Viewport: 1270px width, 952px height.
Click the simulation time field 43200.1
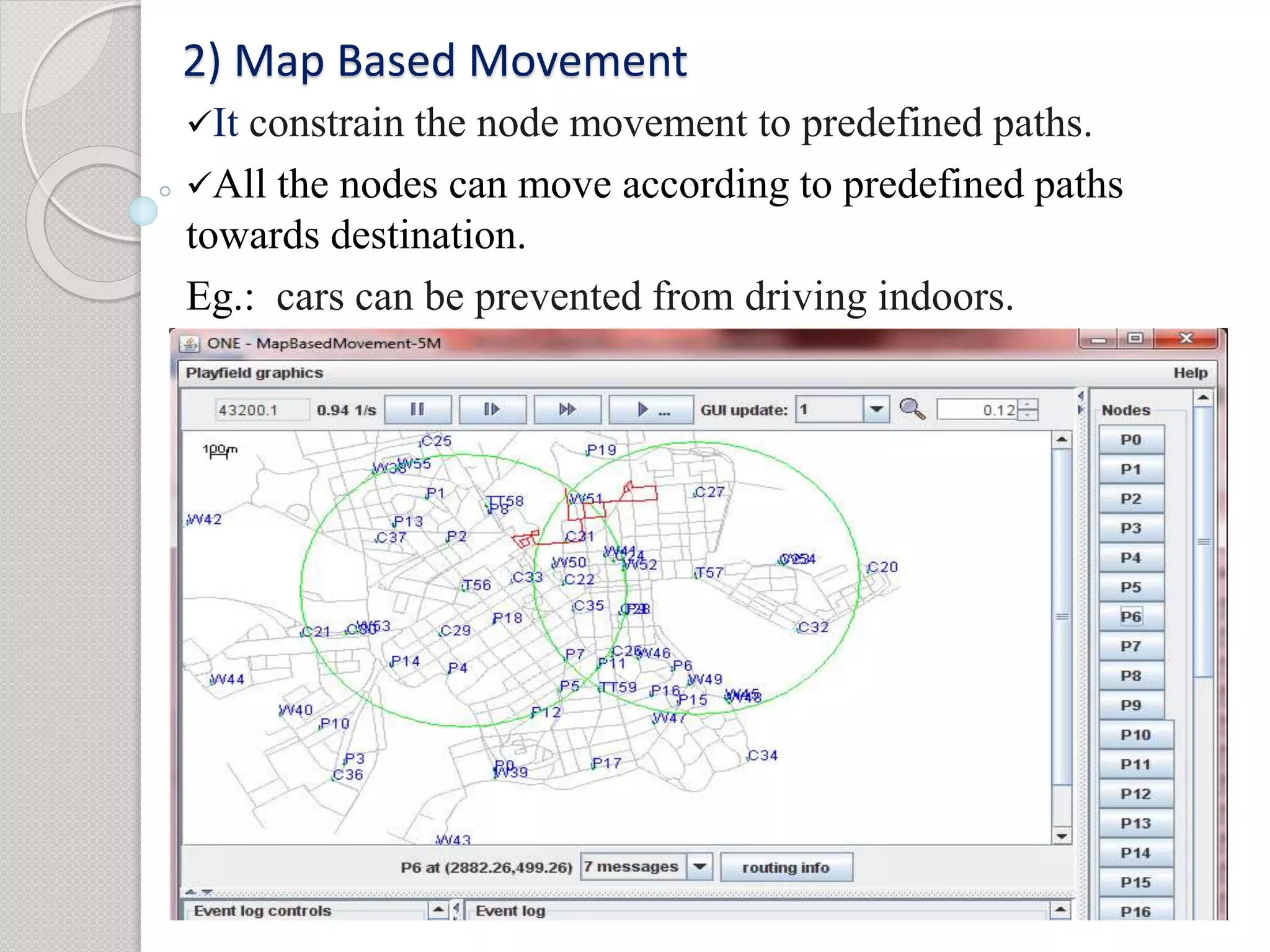pos(262,410)
